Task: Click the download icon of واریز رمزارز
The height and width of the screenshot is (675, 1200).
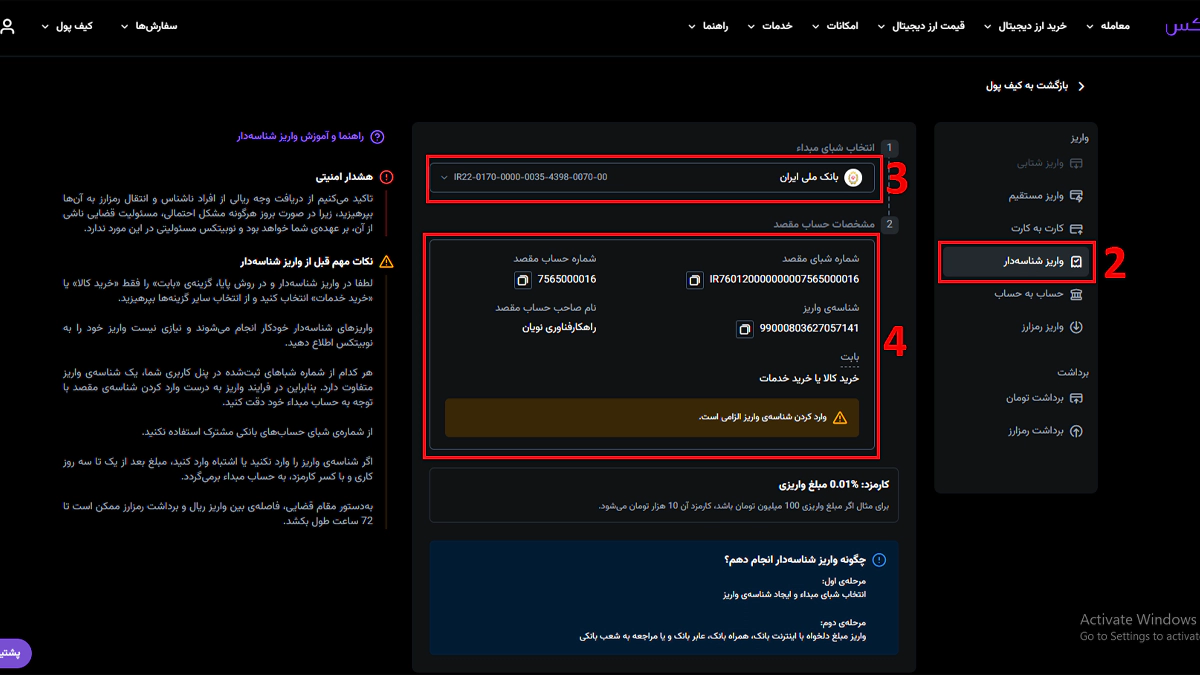Action: coord(1076,327)
